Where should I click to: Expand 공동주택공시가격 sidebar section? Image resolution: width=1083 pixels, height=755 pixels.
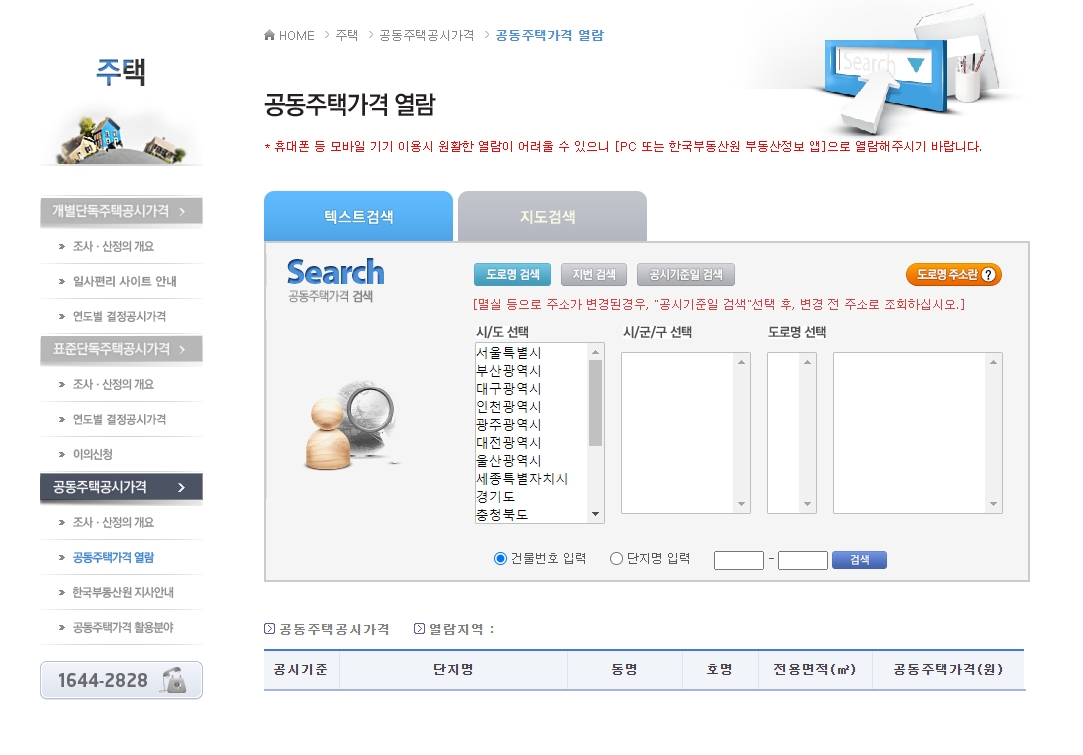pos(122,487)
